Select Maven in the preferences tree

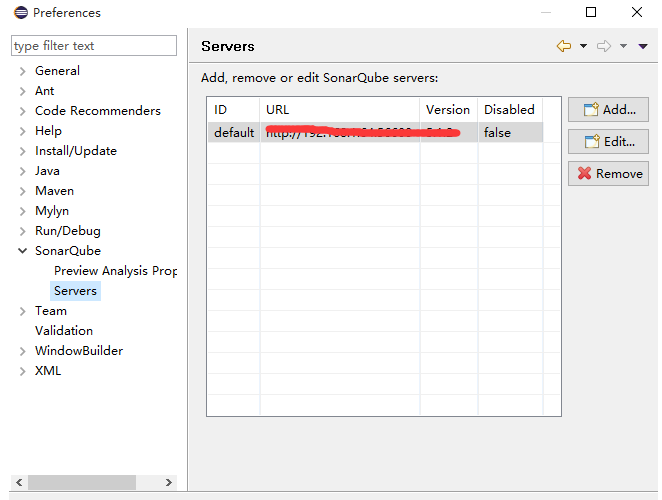coord(54,191)
